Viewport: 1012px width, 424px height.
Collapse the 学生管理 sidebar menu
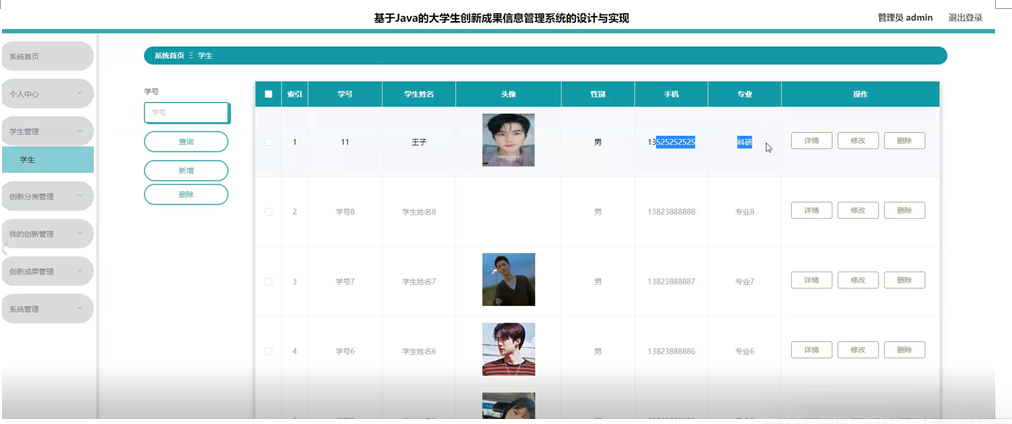click(x=48, y=131)
